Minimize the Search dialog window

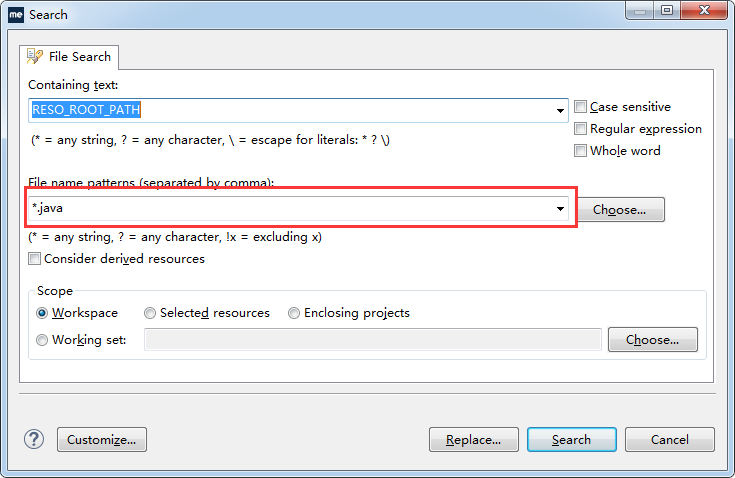(x=640, y=10)
